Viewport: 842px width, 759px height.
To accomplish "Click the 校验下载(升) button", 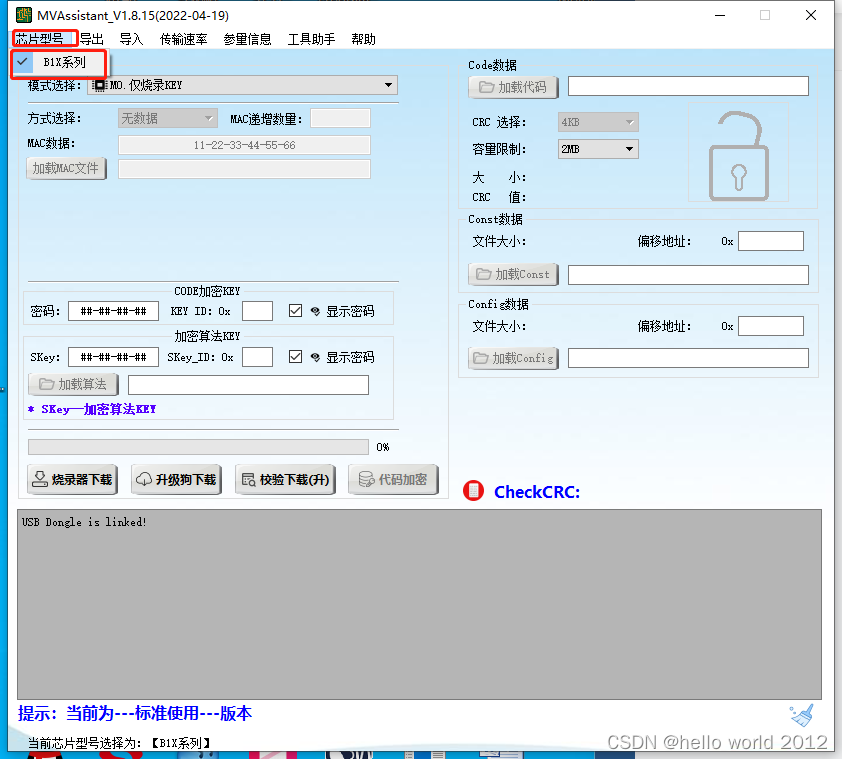I will pos(286,479).
